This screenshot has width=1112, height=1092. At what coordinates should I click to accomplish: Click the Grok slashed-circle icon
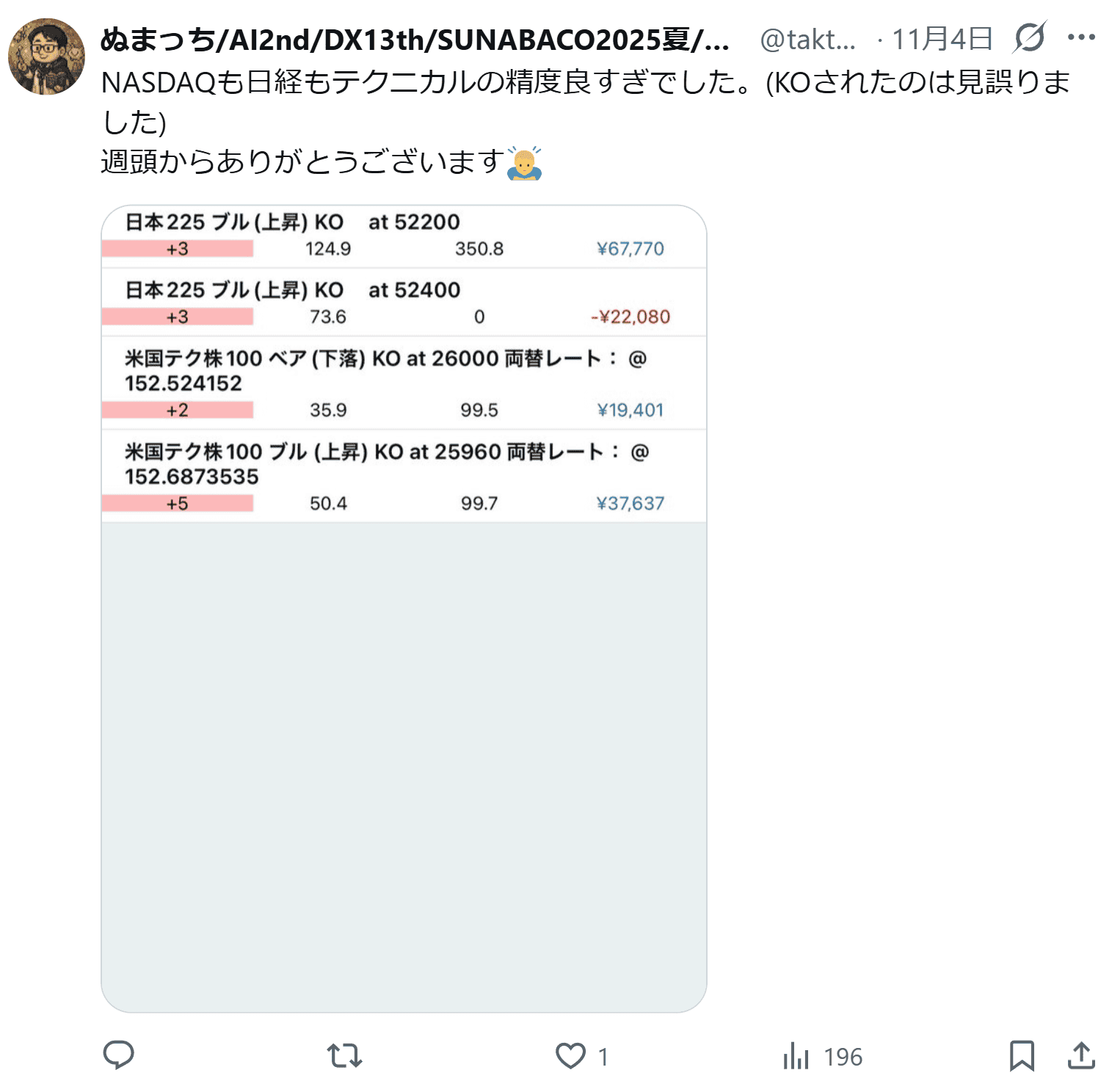click(x=1030, y=37)
